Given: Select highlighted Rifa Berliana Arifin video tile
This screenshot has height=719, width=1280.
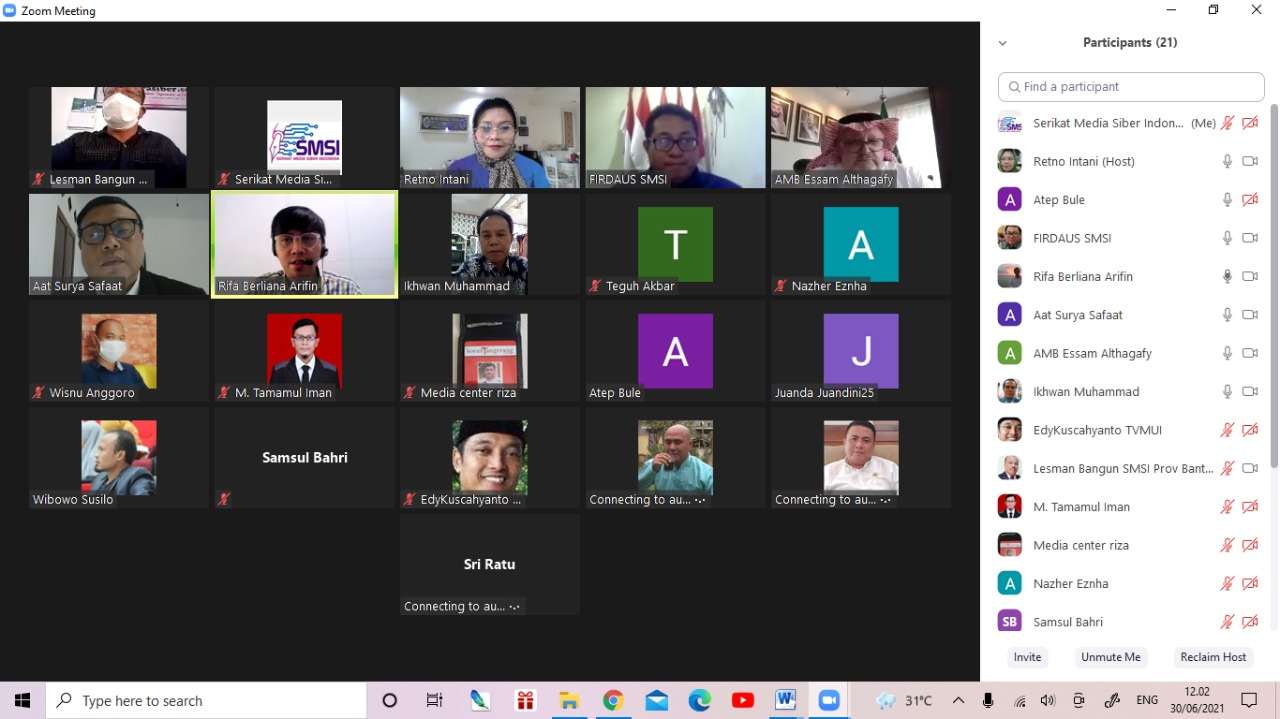Looking at the screenshot, I should click(304, 244).
